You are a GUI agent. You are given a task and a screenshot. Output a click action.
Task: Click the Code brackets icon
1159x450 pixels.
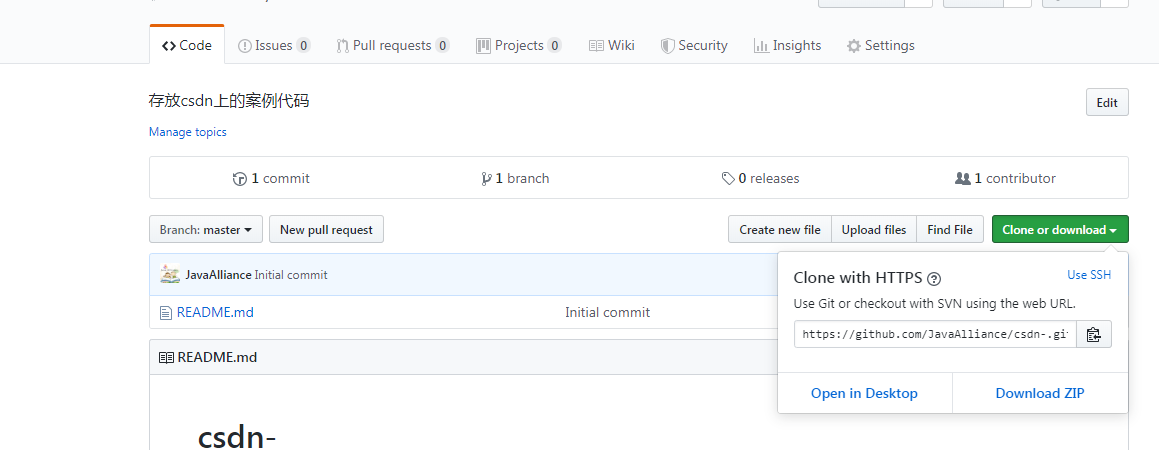point(169,46)
